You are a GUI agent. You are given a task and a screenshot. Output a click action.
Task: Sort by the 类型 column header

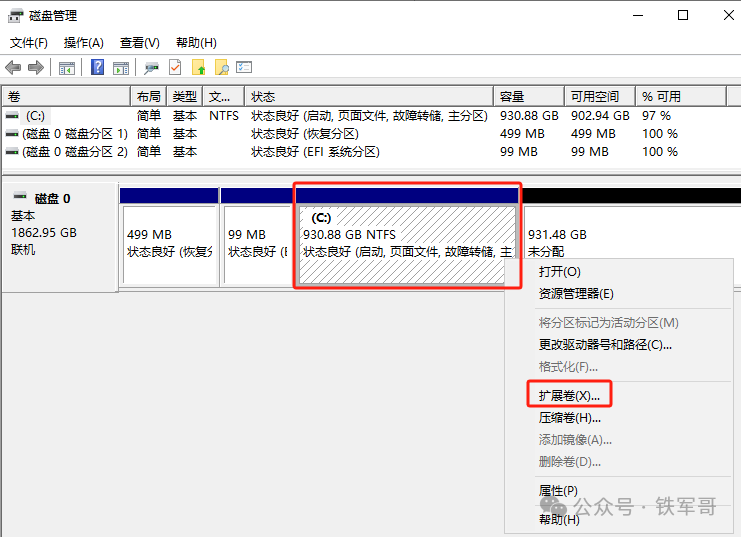(x=184, y=97)
